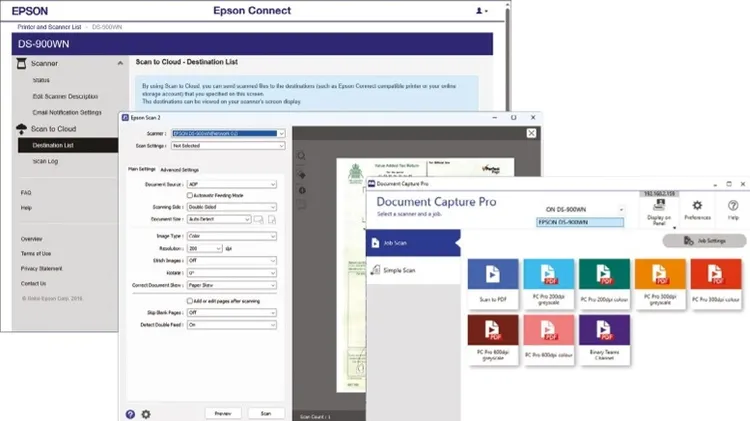Click the Scan to PDF job tile
The width and height of the screenshot is (750, 421).
click(492, 284)
